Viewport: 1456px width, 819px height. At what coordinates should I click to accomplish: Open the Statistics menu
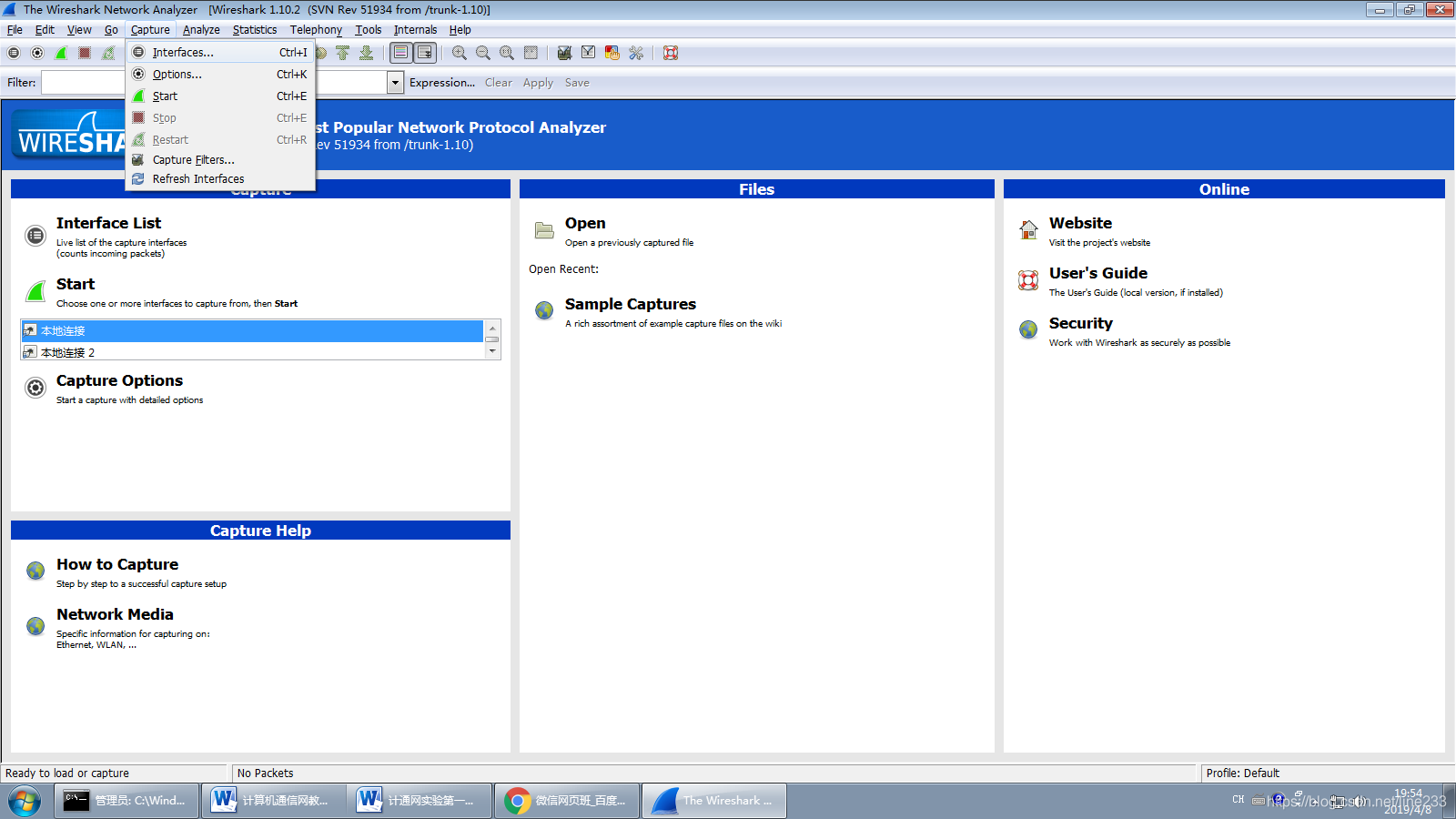255,30
